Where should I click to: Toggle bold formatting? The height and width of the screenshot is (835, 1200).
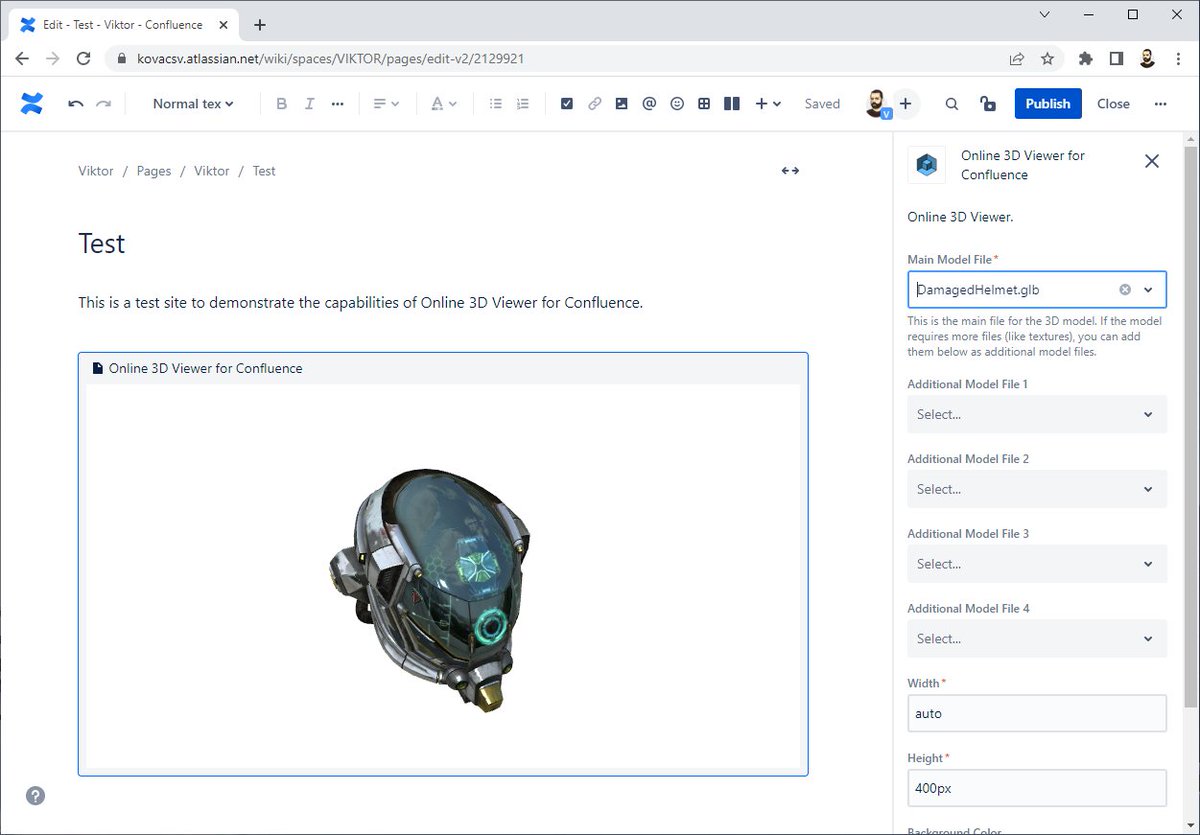(x=281, y=103)
